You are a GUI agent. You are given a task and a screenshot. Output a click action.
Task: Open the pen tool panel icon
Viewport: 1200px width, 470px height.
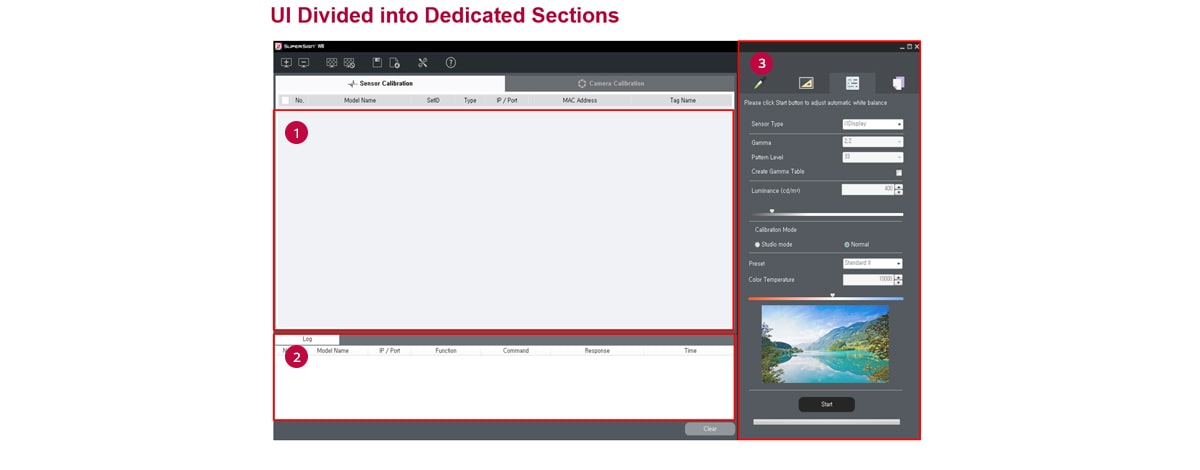(x=759, y=84)
